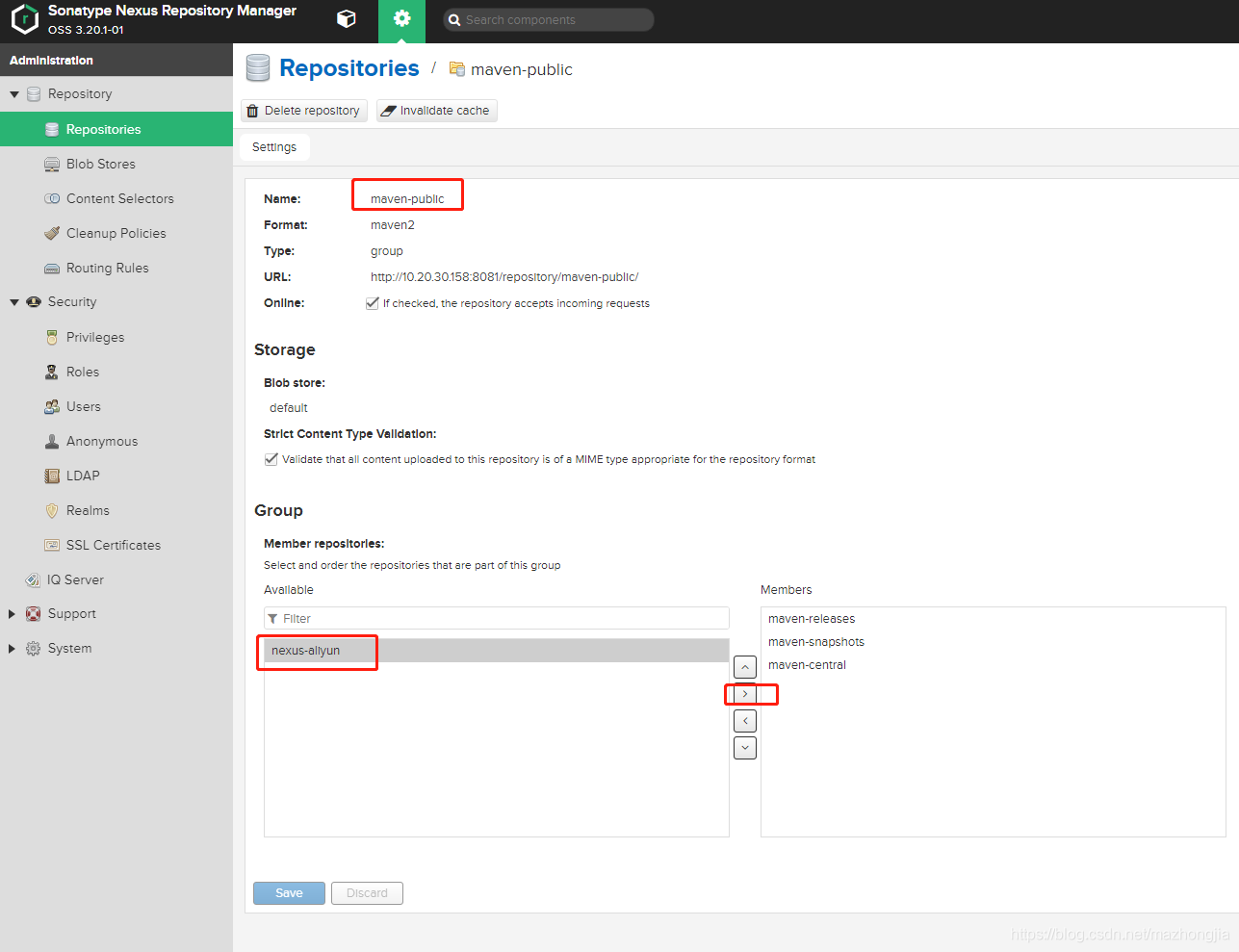Click the Users icon in sidebar
The height and width of the screenshot is (952, 1239).
click(52, 406)
